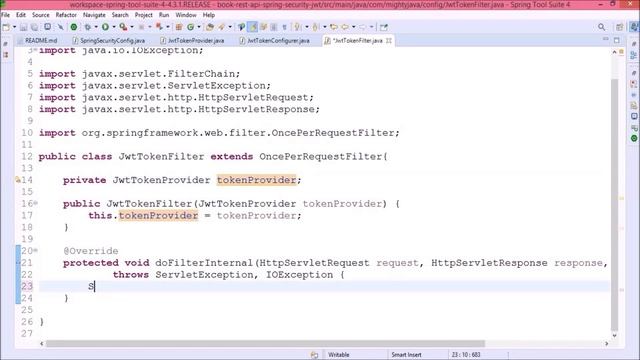
Task: Click the Open Task pencil icon
Action: pos(222,27)
